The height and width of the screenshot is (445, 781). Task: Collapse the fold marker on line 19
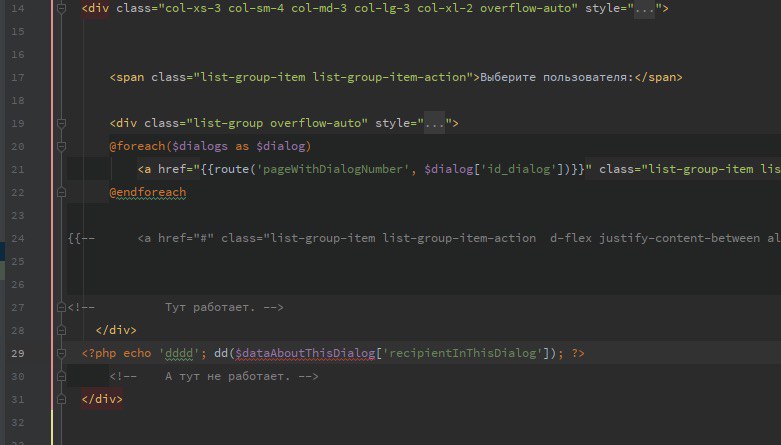(x=61, y=123)
